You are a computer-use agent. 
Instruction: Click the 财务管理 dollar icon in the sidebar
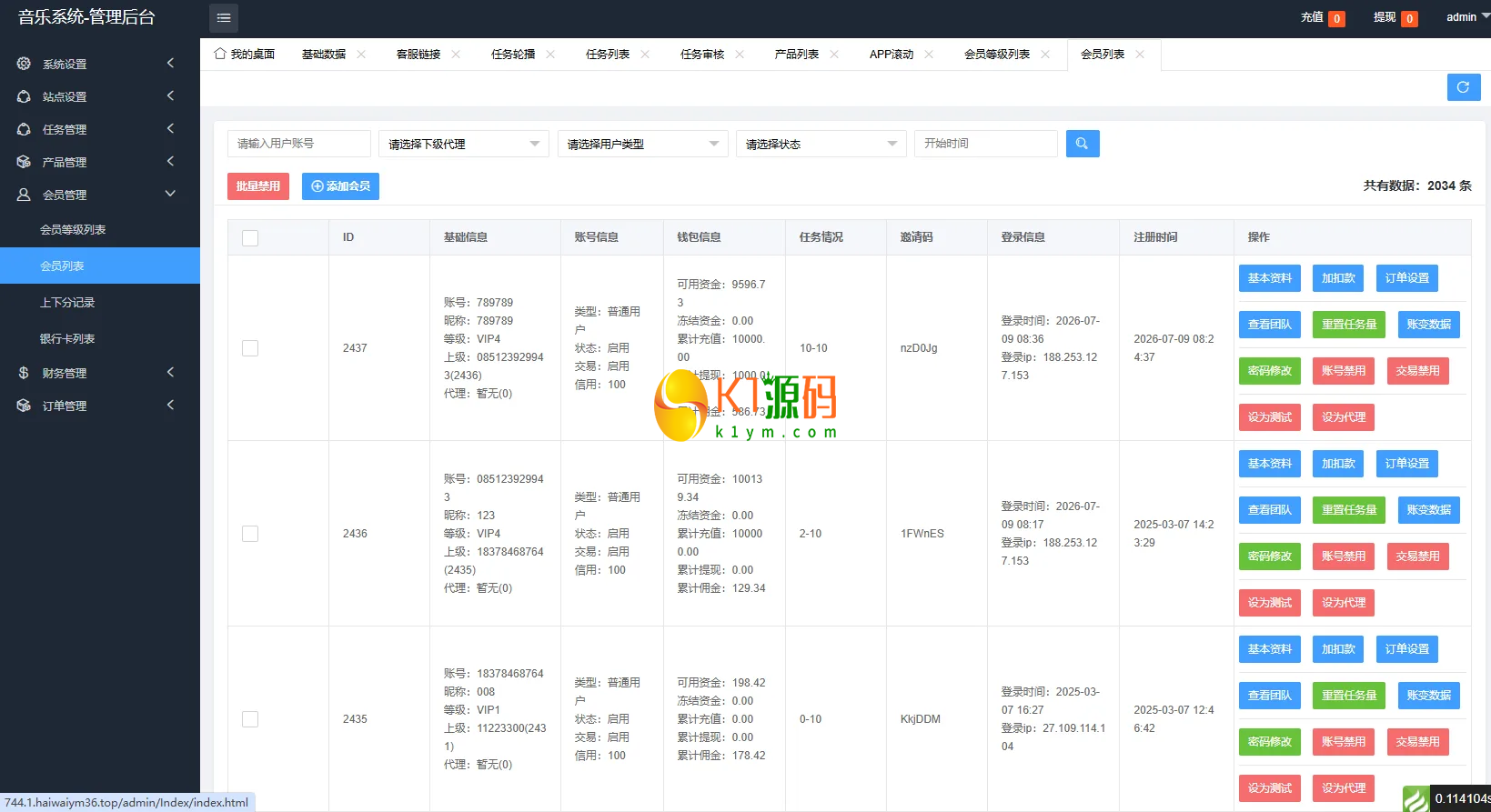[24, 373]
